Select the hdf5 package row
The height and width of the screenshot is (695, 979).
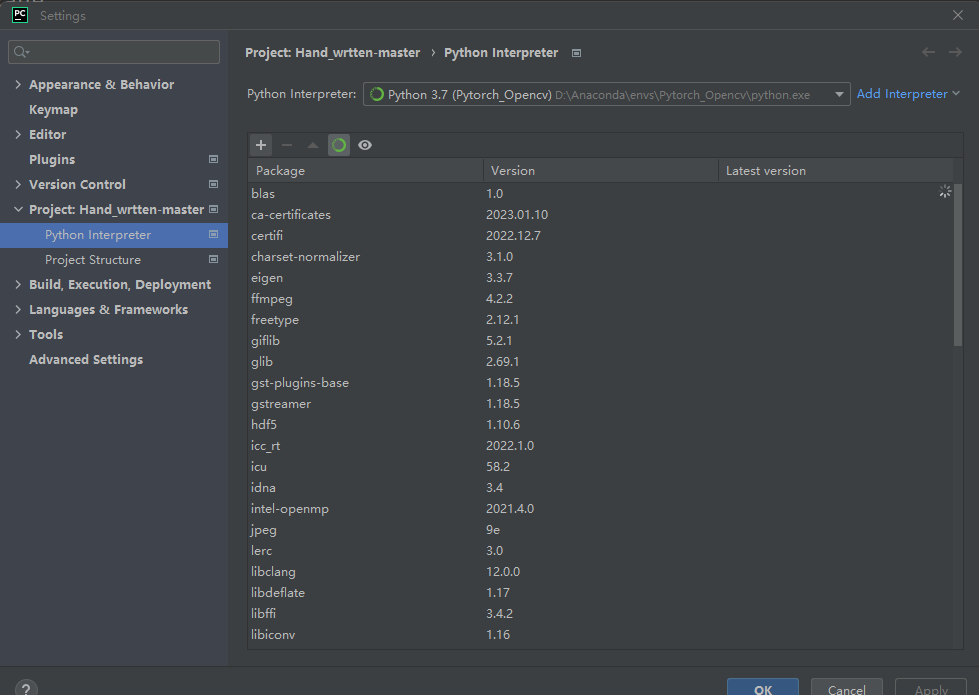[600, 425]
